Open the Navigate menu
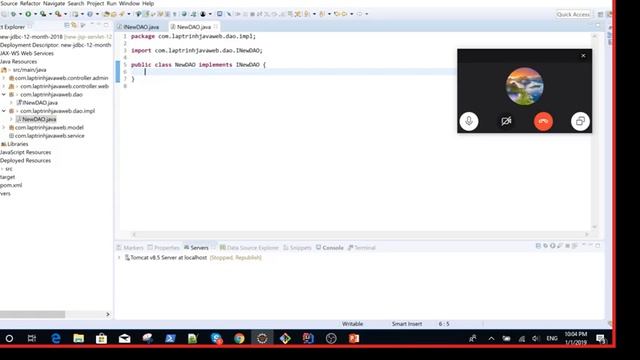This screenshot has height=360, width=640. tap(54, 3)
